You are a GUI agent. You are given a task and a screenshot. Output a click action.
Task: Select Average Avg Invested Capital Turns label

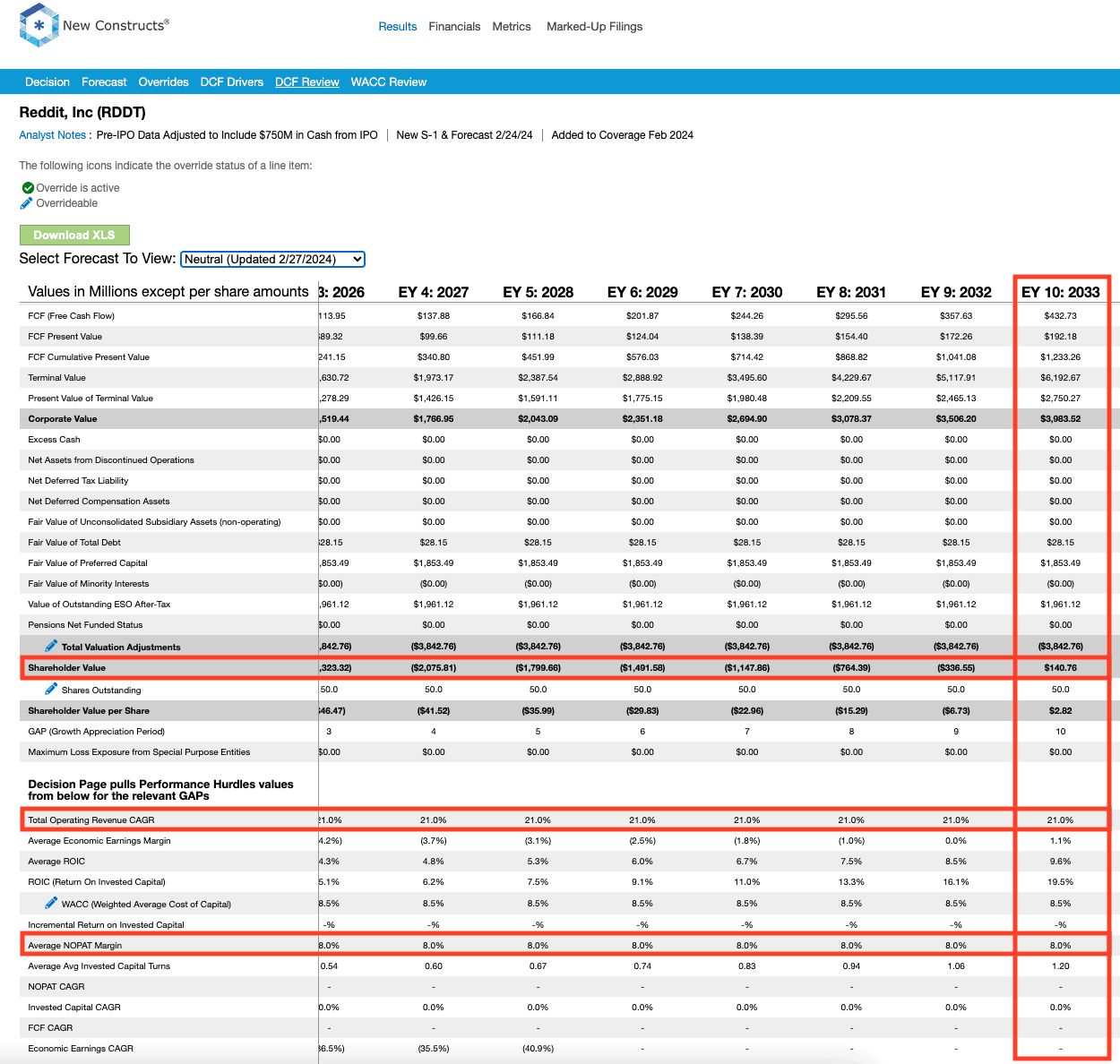pyautogui.click(x=99, y=966)
